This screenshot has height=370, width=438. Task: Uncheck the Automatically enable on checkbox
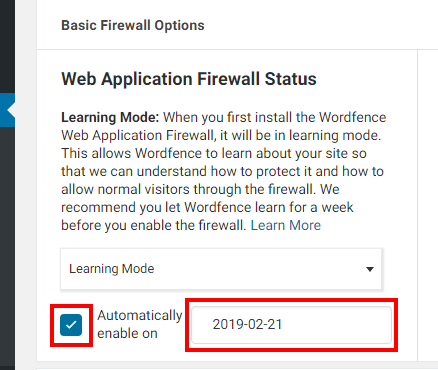click(x=71, y=325)
